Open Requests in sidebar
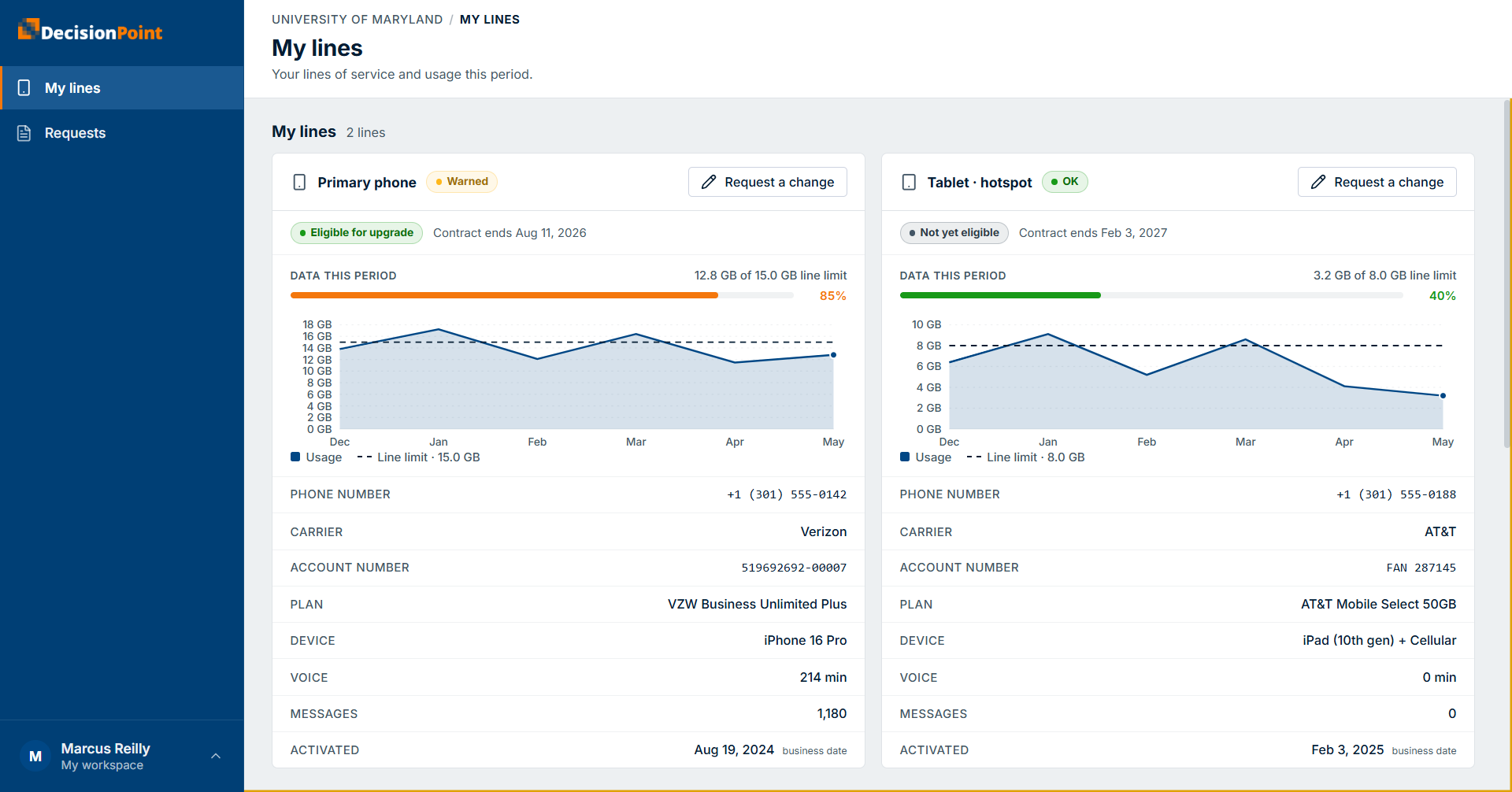Viewport: 1512px width, 792px height. tap(122, 133)
